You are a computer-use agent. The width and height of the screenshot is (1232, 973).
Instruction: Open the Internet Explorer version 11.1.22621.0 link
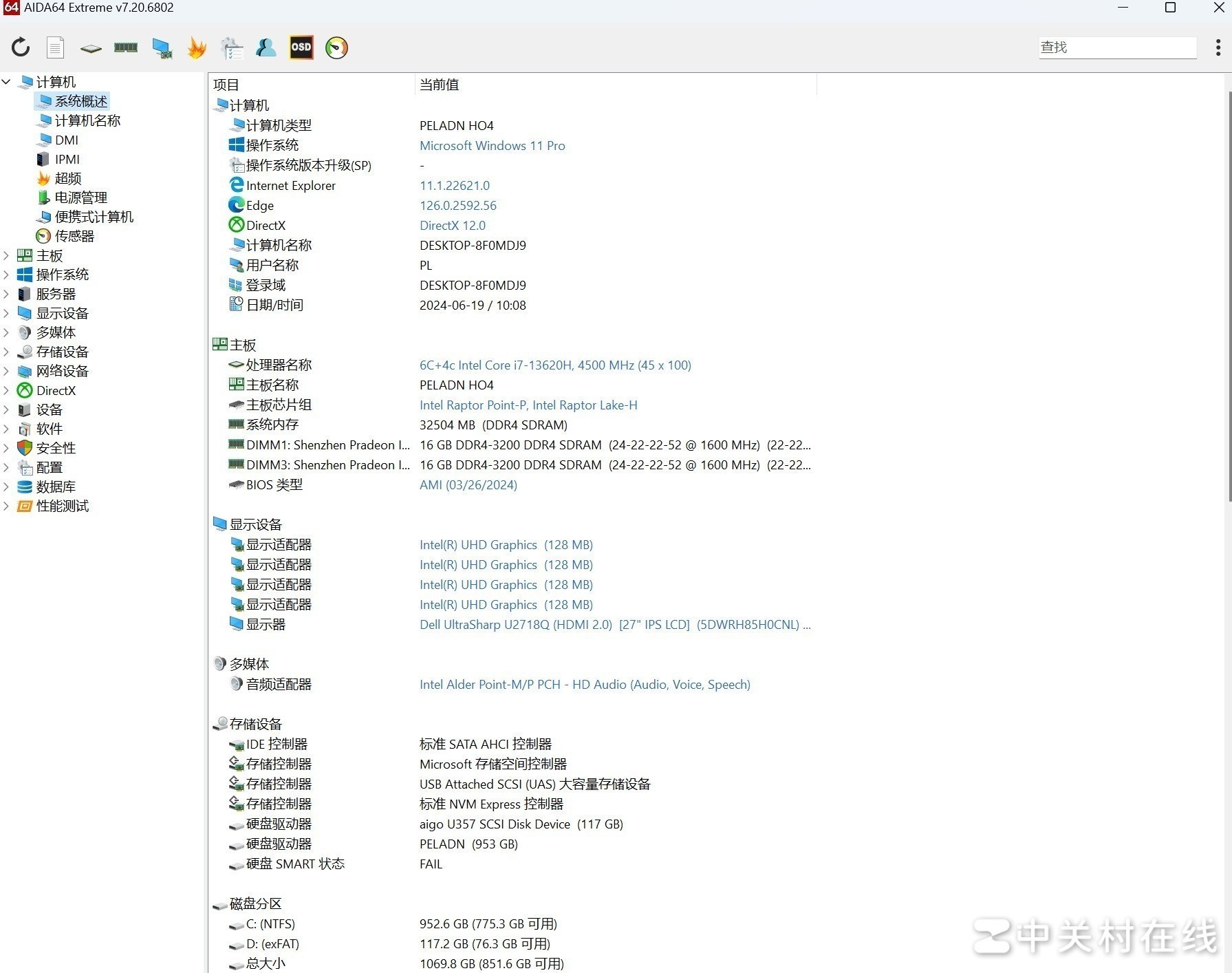click(x=455, y=185)
